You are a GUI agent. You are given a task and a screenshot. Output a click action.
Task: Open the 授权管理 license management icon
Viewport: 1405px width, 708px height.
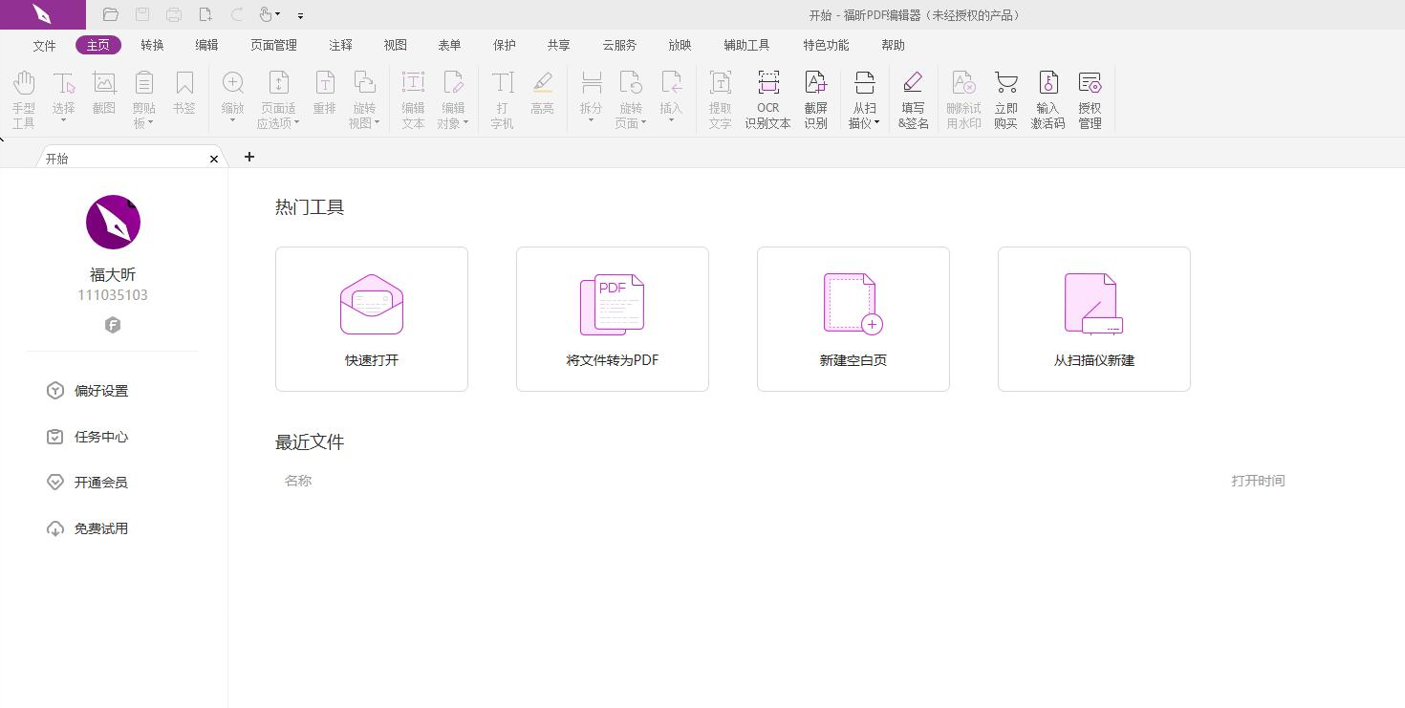coord(1089,97)
